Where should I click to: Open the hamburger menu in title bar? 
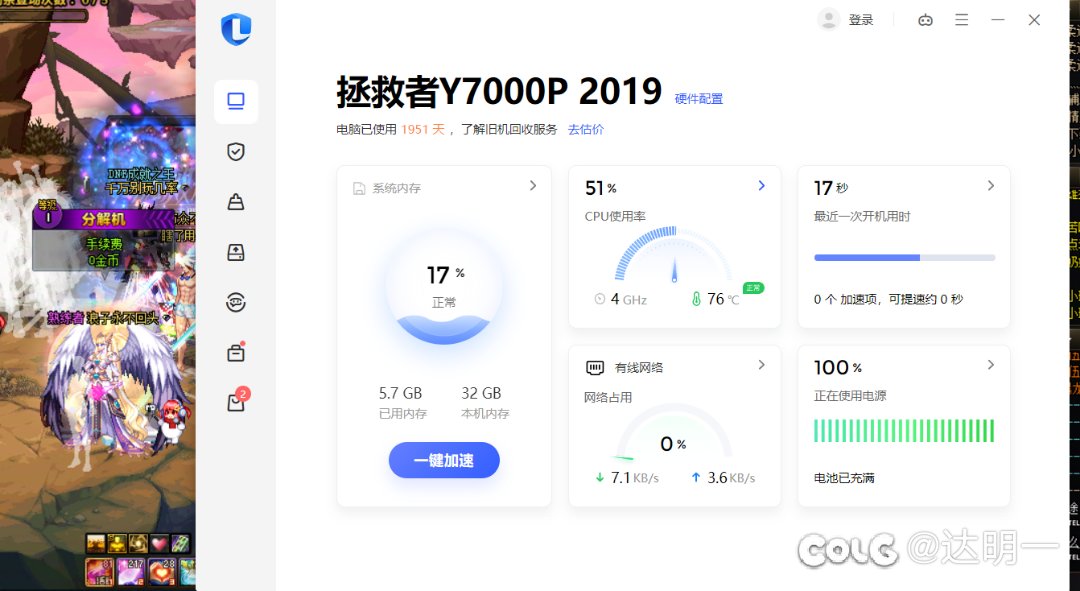(962, 20)
